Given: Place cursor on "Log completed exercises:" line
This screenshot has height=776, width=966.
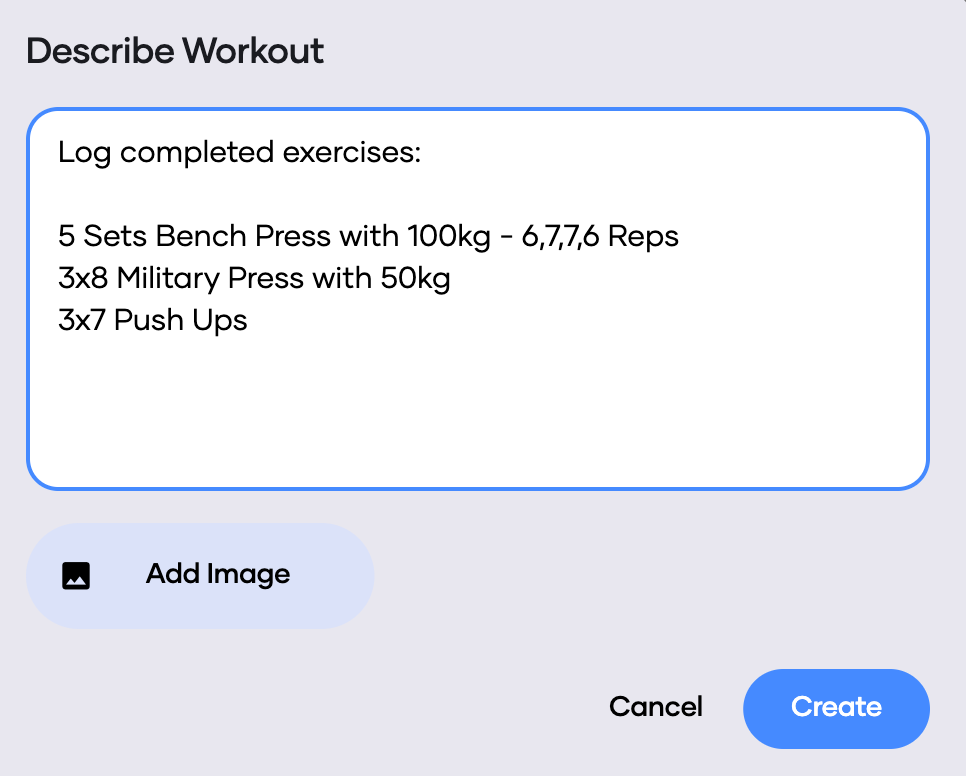Looking at the screenshot, I should coord(240,153).
